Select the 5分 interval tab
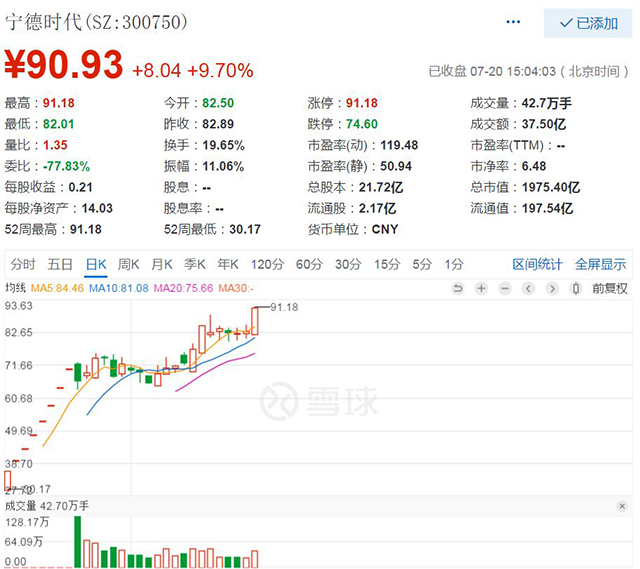Viewport: 640px width, 569px height. [x=422, y=264]
